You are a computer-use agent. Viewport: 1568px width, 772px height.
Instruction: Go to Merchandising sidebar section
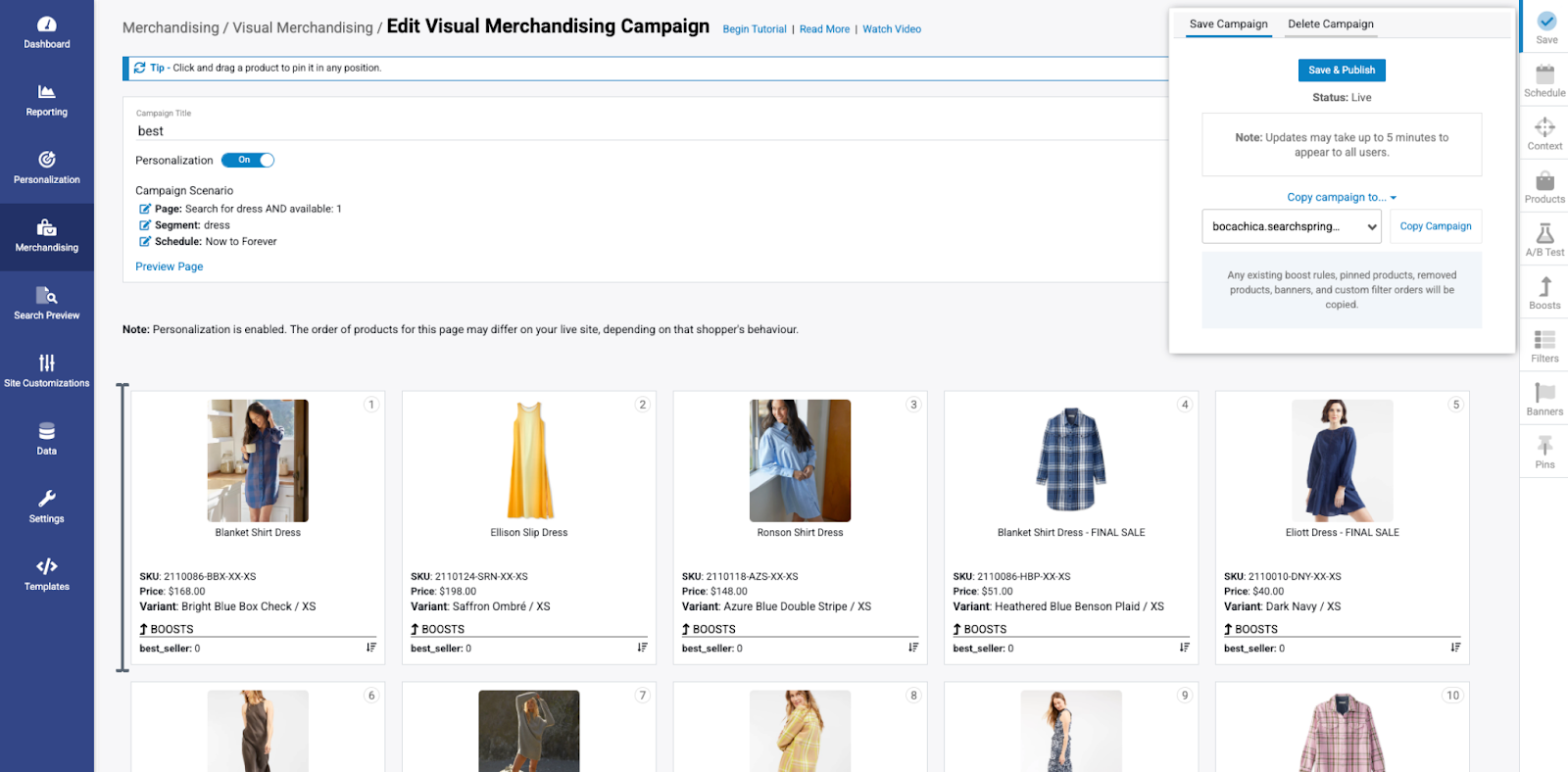click(x=46, y=236)
